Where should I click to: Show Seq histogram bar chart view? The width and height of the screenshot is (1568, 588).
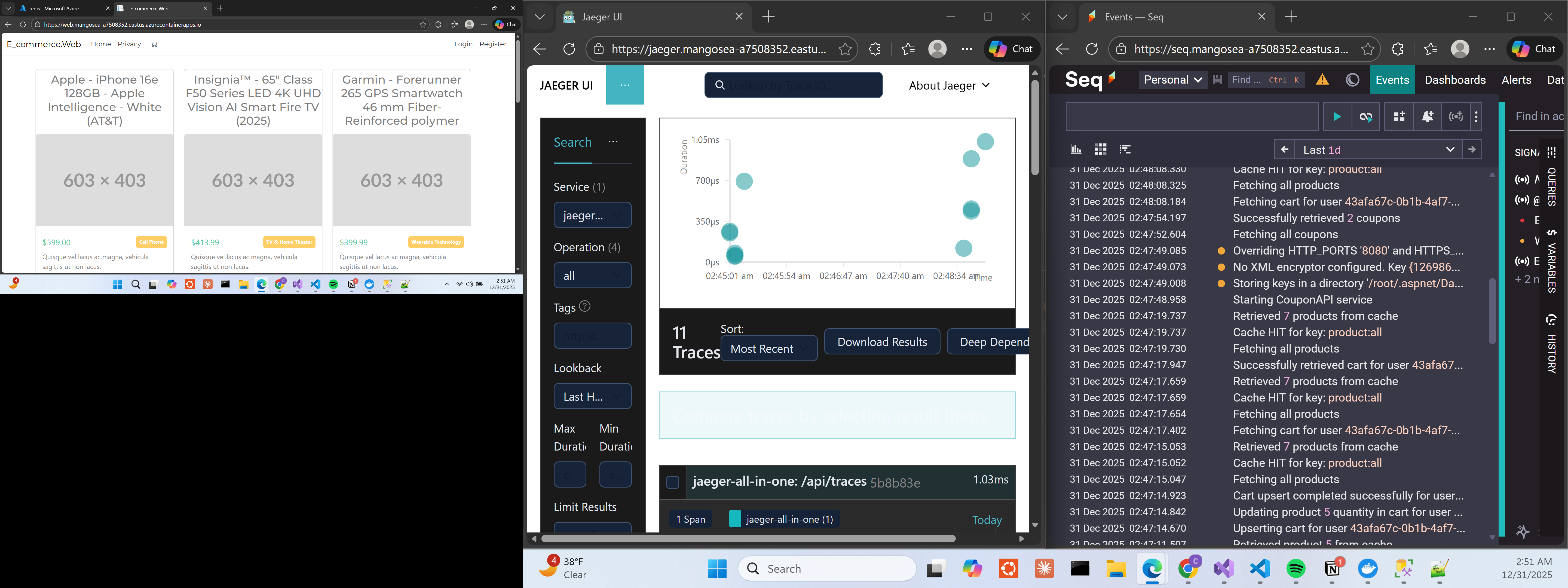[x=1076, y=150]
